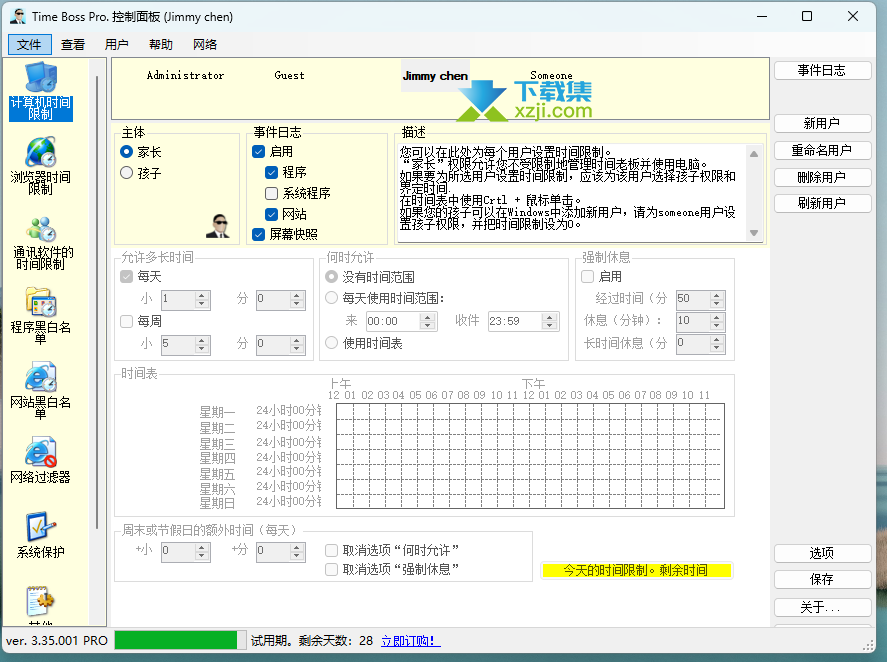
Task: Choose the 孩子 role radio button
Action: [x=127, y=173]
